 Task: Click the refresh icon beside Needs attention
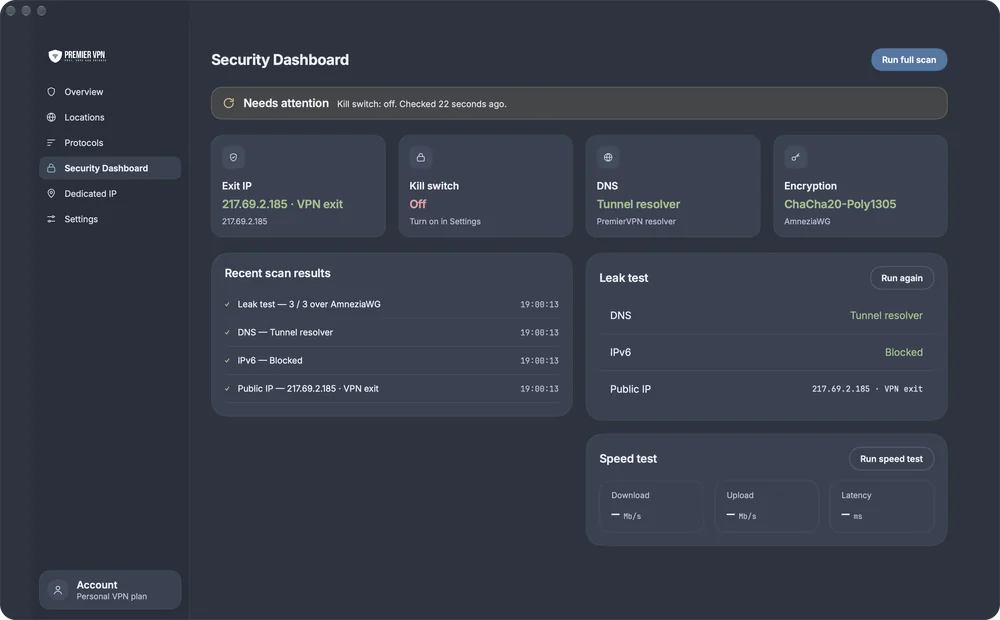coord(228,103)
